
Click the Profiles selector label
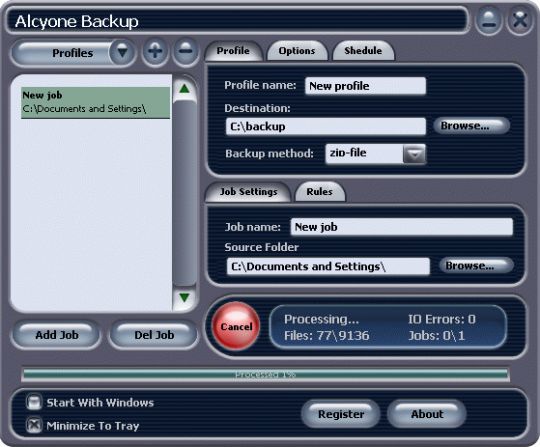coord(73,53)
